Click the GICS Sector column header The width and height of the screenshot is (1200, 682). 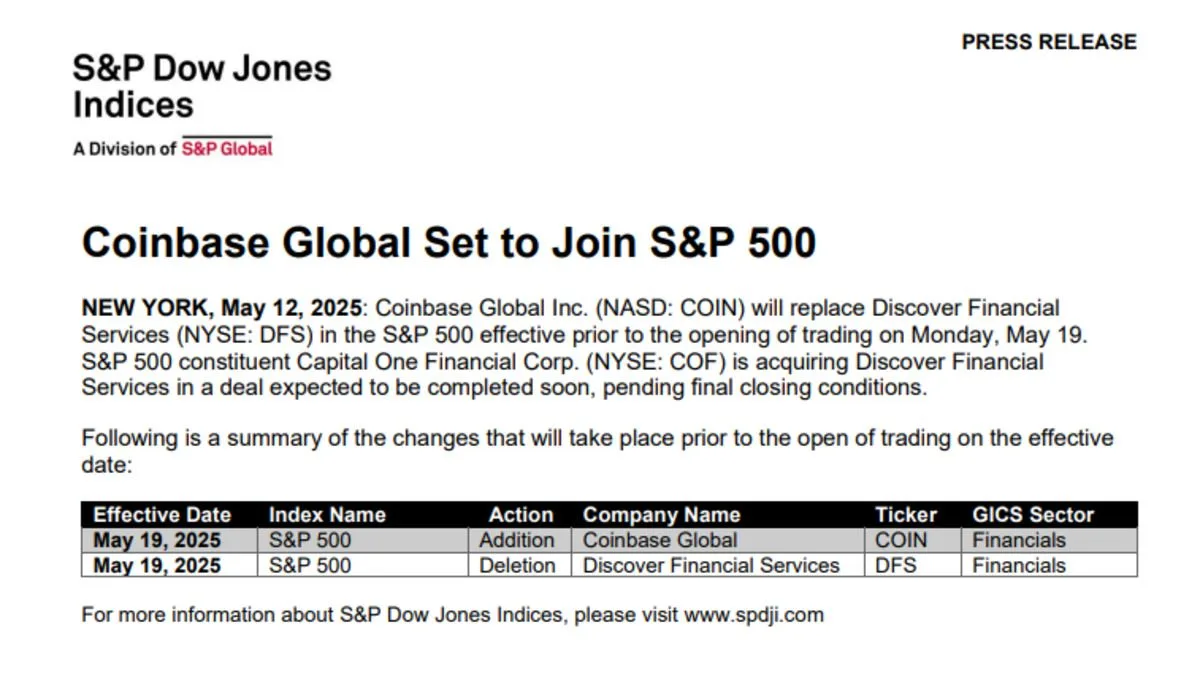1033,515
